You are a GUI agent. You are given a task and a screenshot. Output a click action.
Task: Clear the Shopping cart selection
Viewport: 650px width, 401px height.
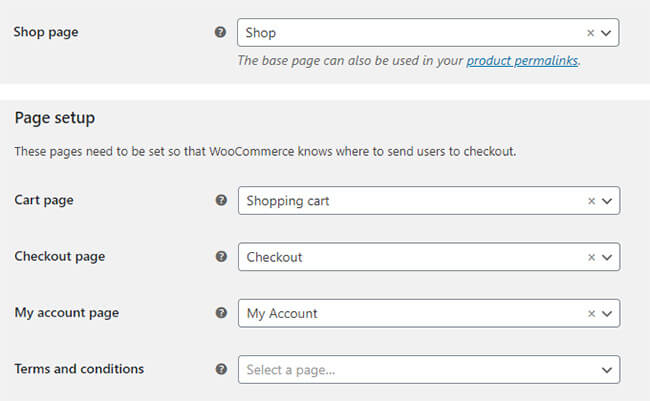592,201
